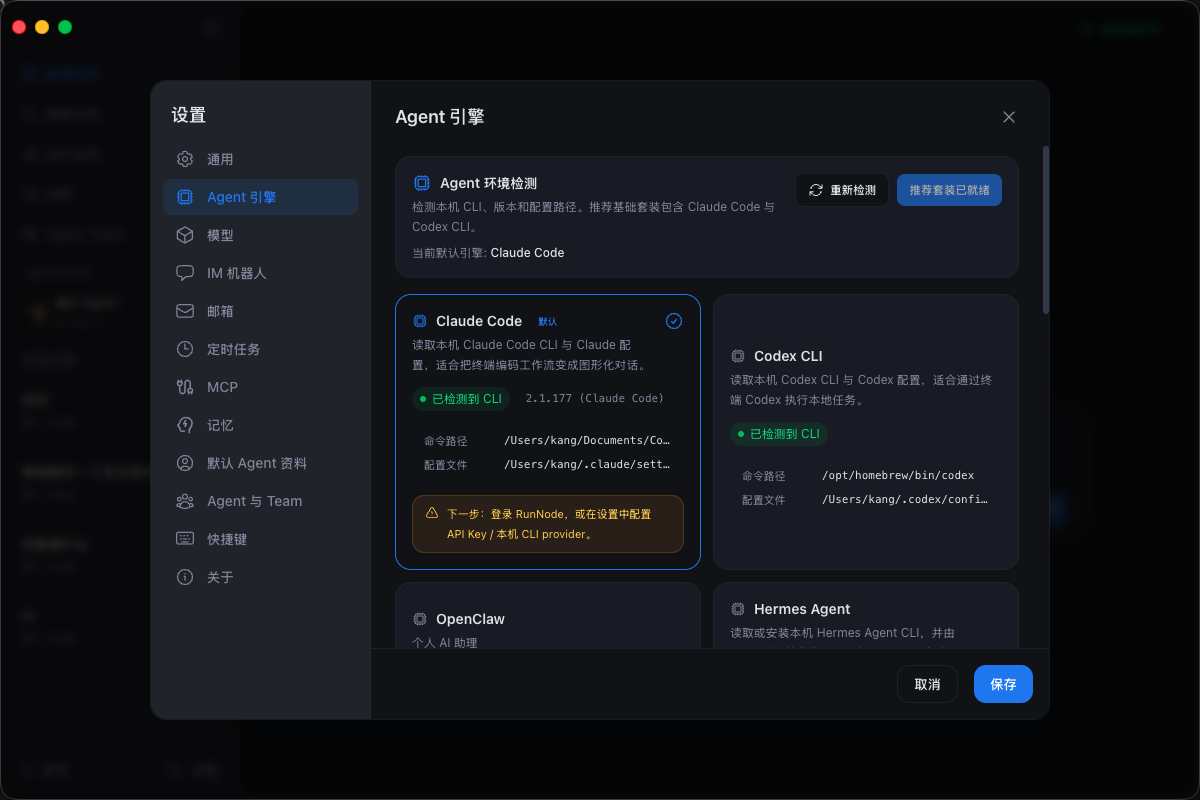Select the OpenClaw engine card title
The height and width of the screenshot is (800, 1200).
click(470, 619)
